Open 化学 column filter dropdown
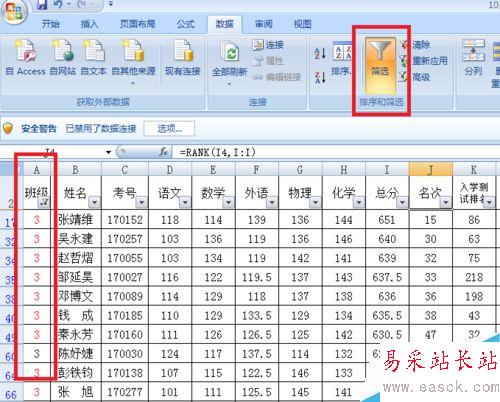500x402 pixels. coord(359,202)
